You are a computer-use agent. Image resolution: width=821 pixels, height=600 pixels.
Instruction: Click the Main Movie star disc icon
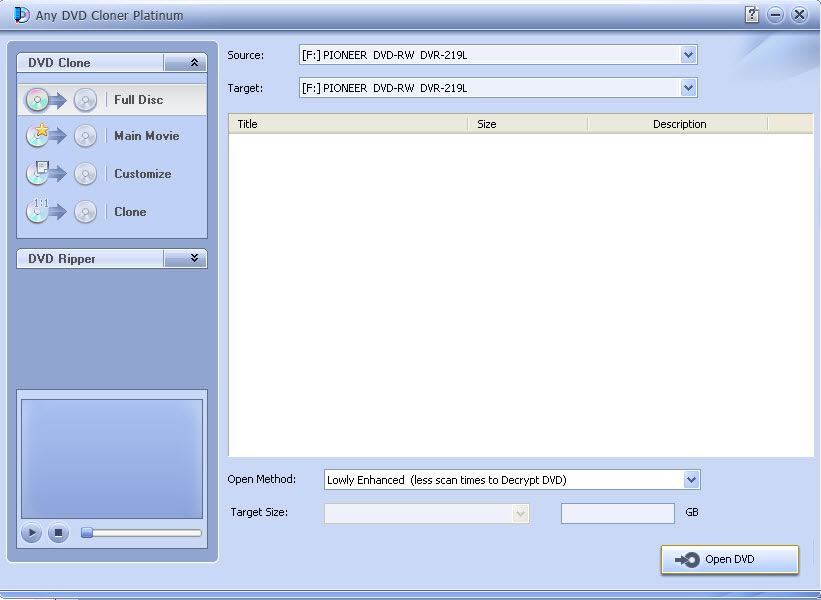tap(38, 135)
